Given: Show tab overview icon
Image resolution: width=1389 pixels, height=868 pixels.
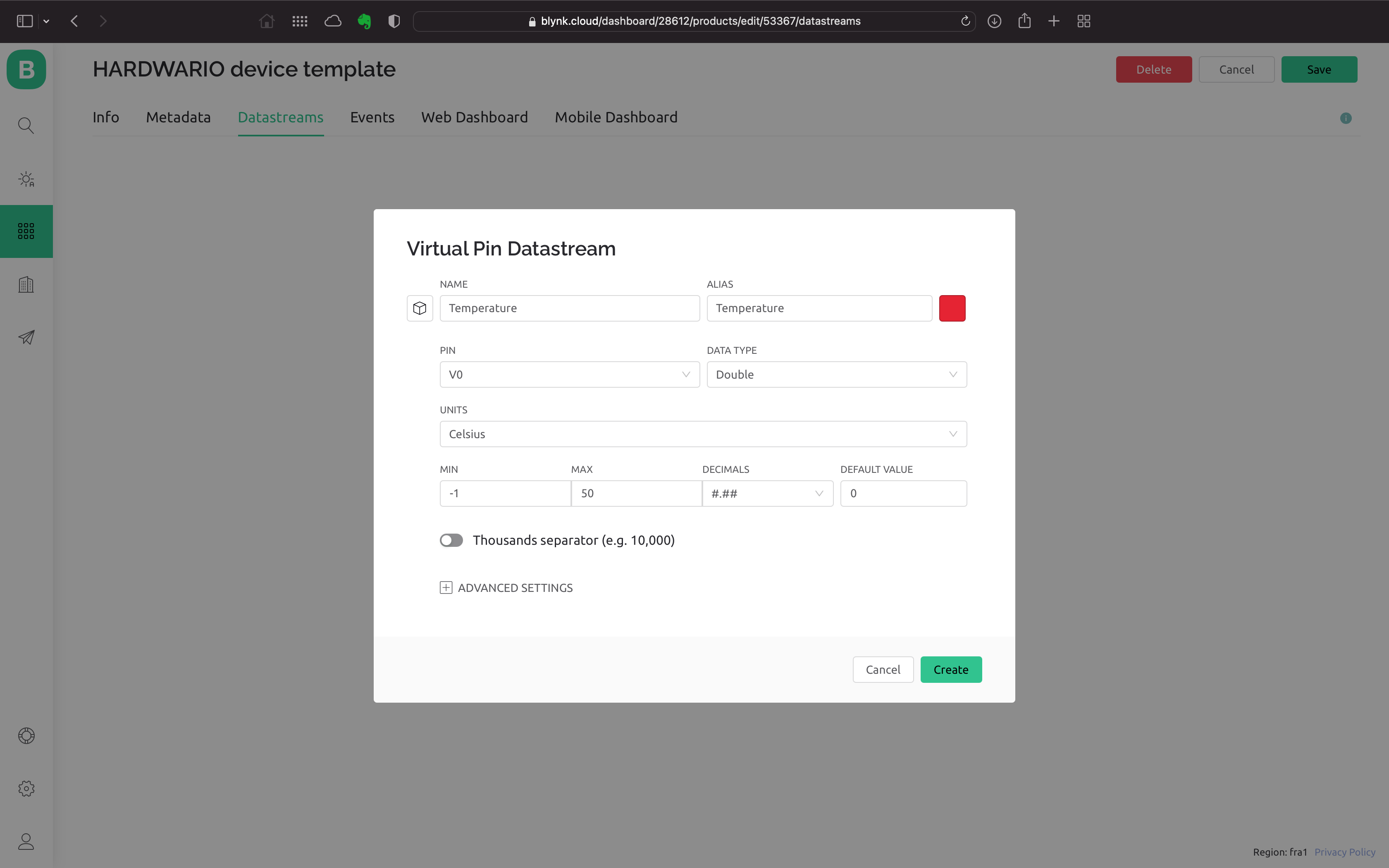Looking at the screenshot, I should pyautogui.click(x=1084, y=21).
